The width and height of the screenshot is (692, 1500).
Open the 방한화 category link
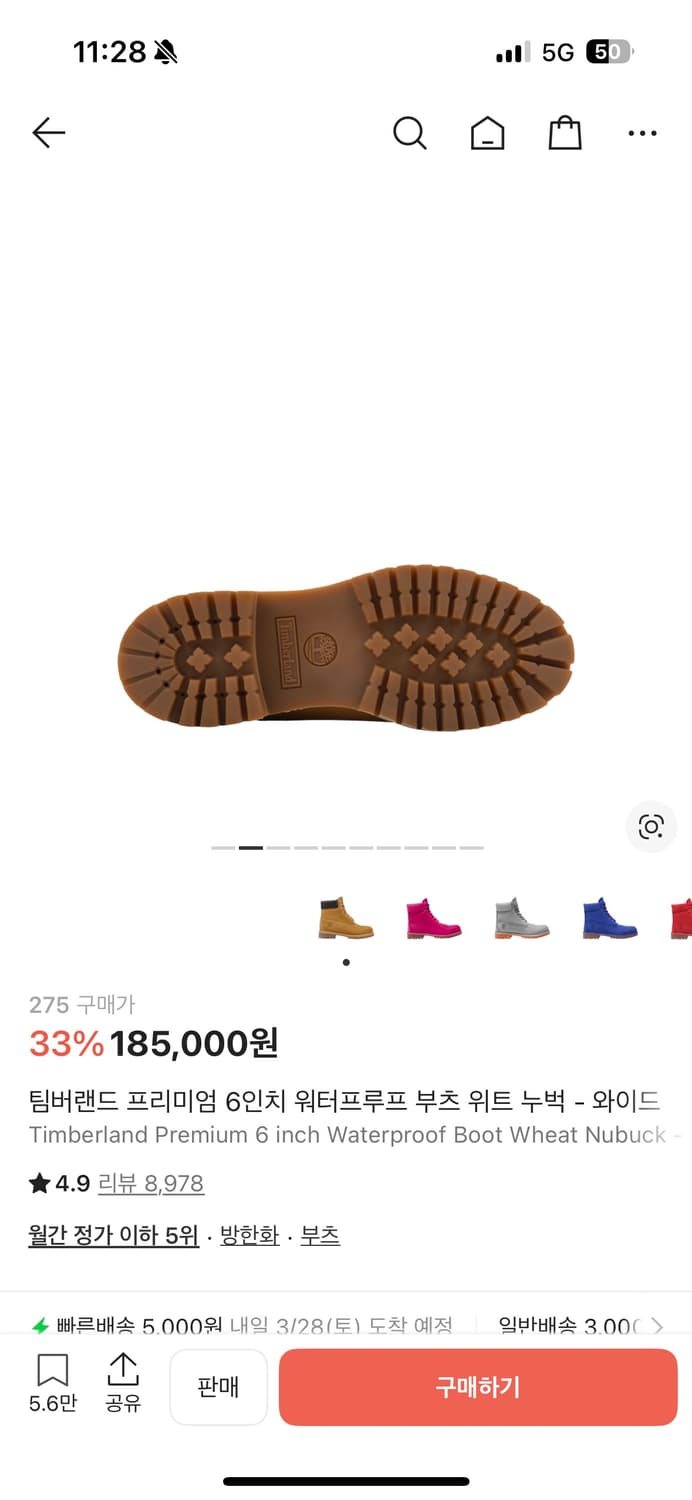pos(250,1236)
